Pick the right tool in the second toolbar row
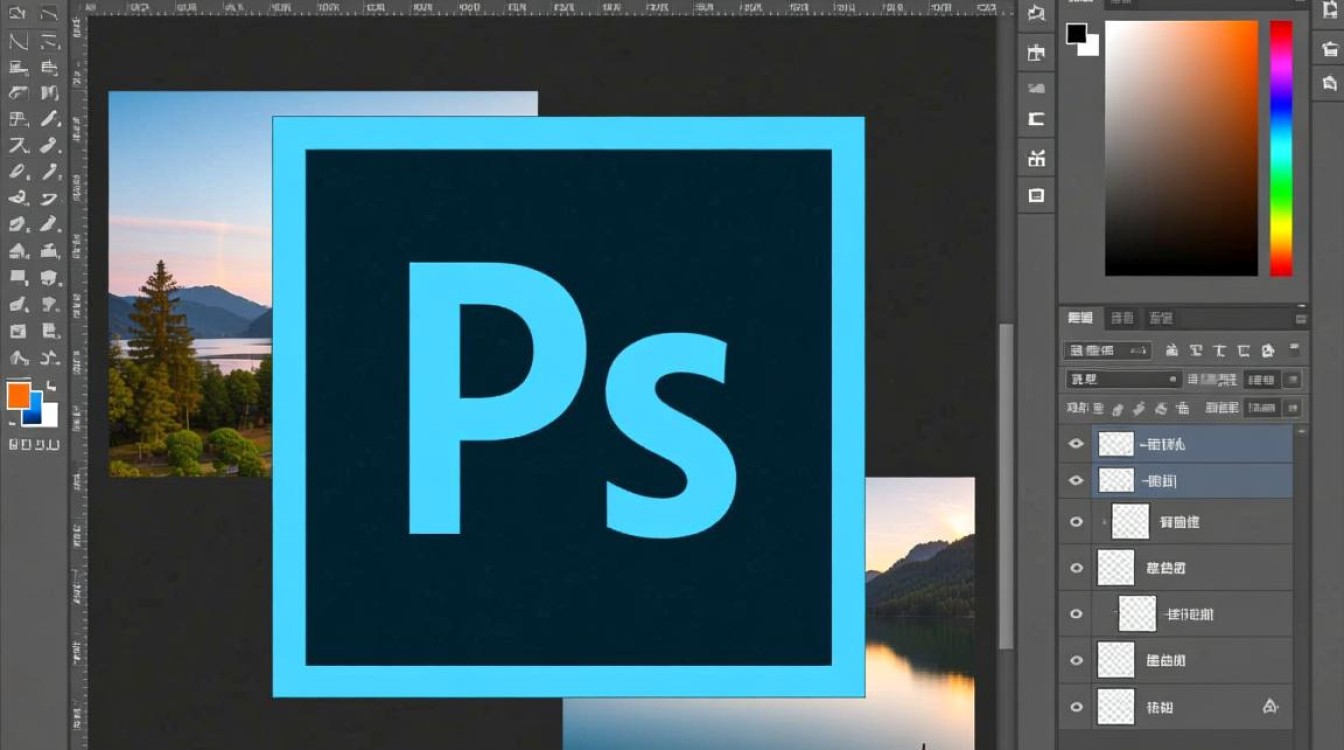 tap(49, 42)
